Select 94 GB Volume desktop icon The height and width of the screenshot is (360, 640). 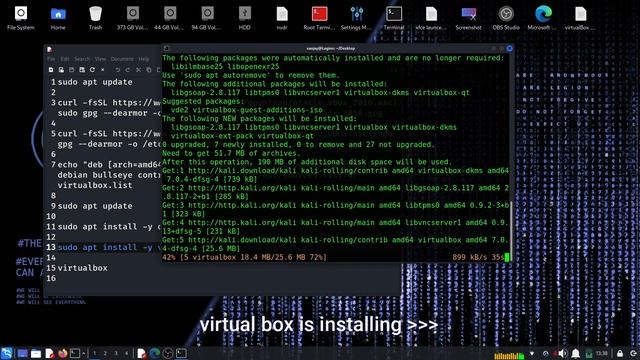[x=207, y=18]
